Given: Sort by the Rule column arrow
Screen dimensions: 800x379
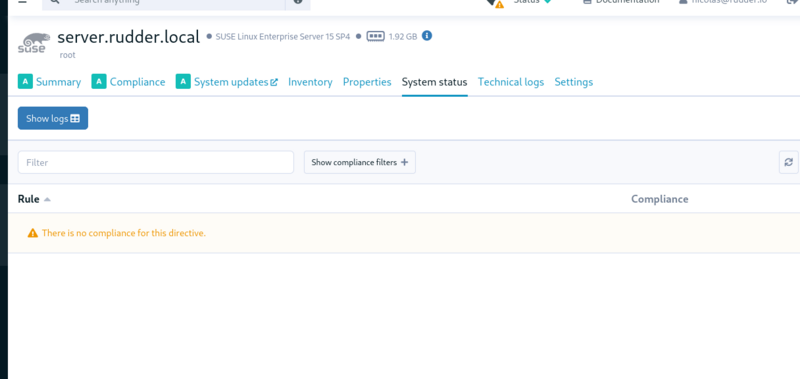Looking at the screenshot, I should tap(47, 199).
